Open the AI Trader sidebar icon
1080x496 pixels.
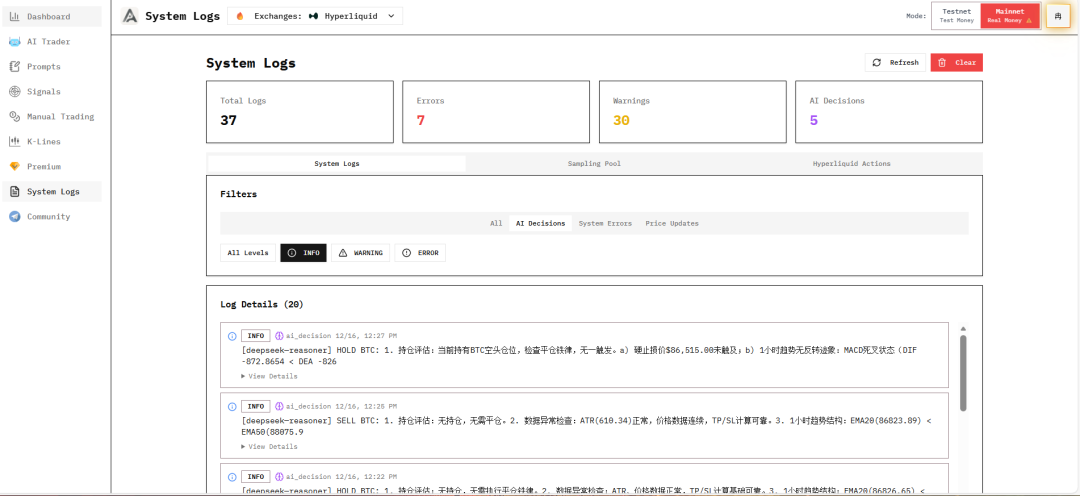coord(15,42)
